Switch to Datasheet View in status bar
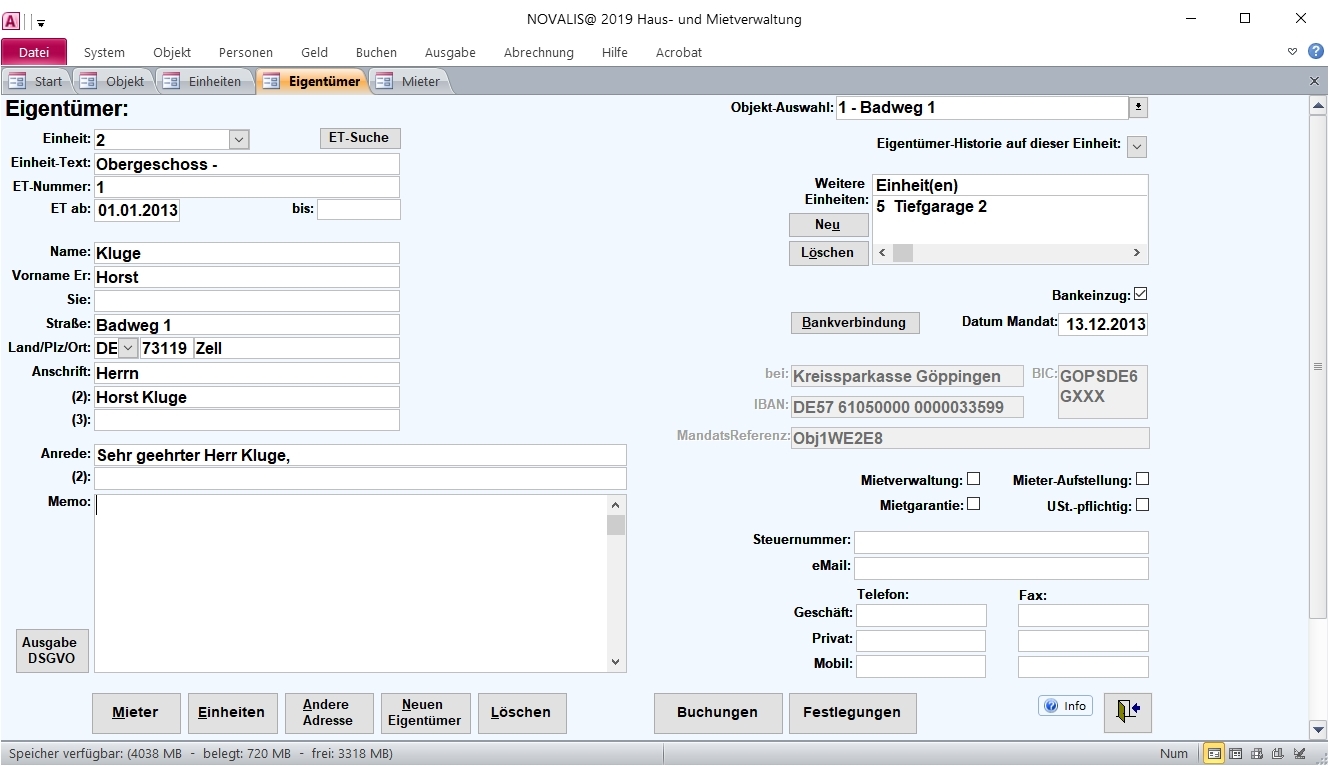The width and height of the screenshot is (1329, 766). pyautogui.click(x=1235, y=754)
